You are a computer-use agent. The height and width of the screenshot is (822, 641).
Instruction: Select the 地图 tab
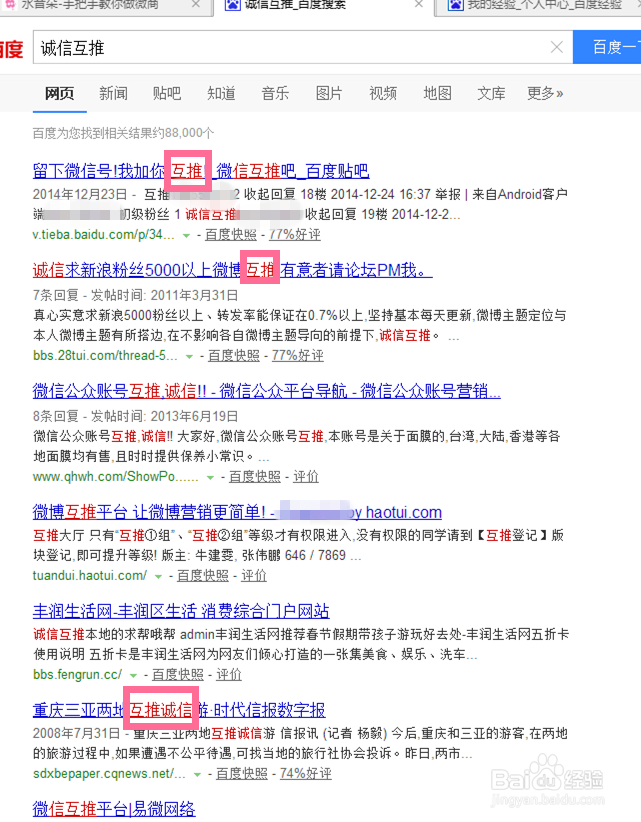coord(437,93)
